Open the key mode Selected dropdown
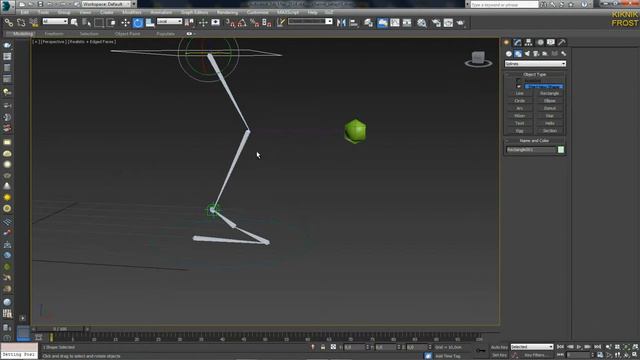This screenshot has height=360, width=640. click(x=532, y=347)
